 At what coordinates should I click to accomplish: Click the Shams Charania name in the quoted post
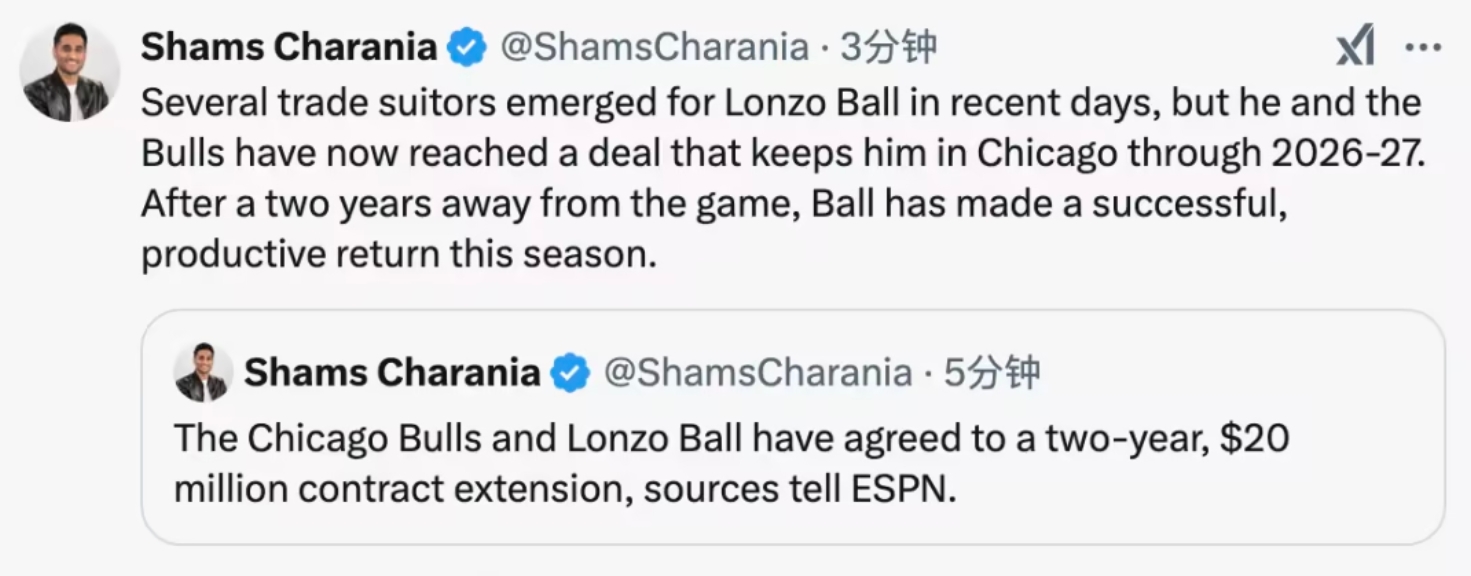tap(392, 373)
